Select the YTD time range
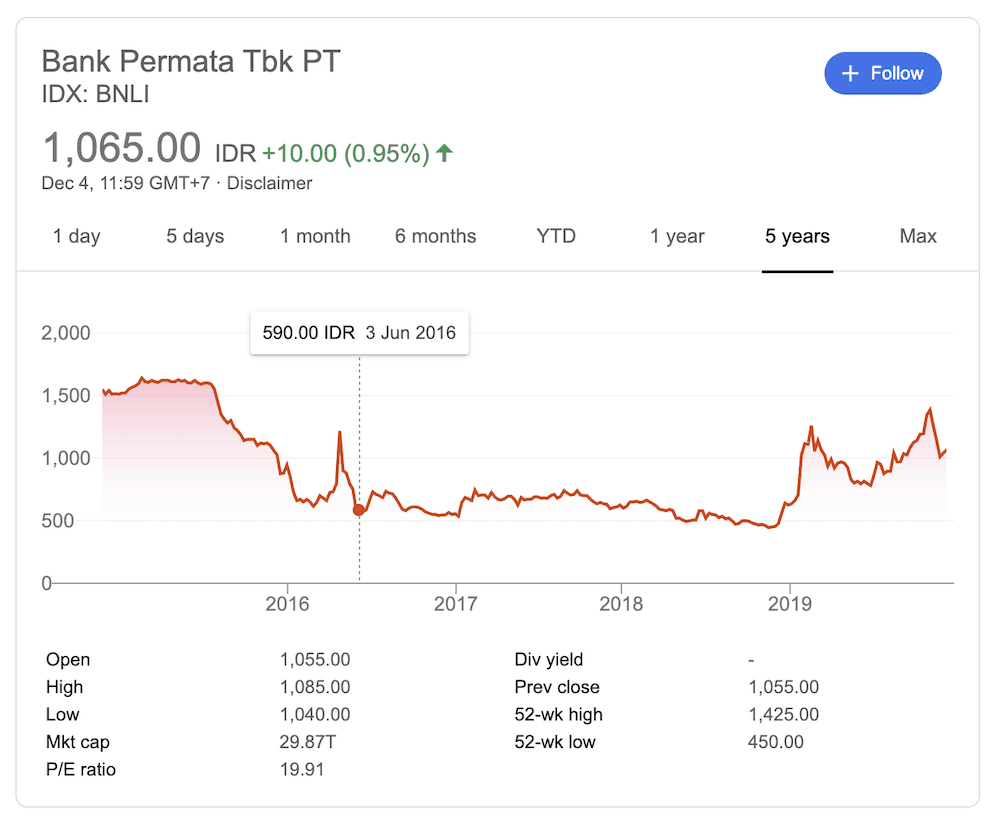Screen dimensions: 1000x823 pyautogui.click(x=555, y=236)
